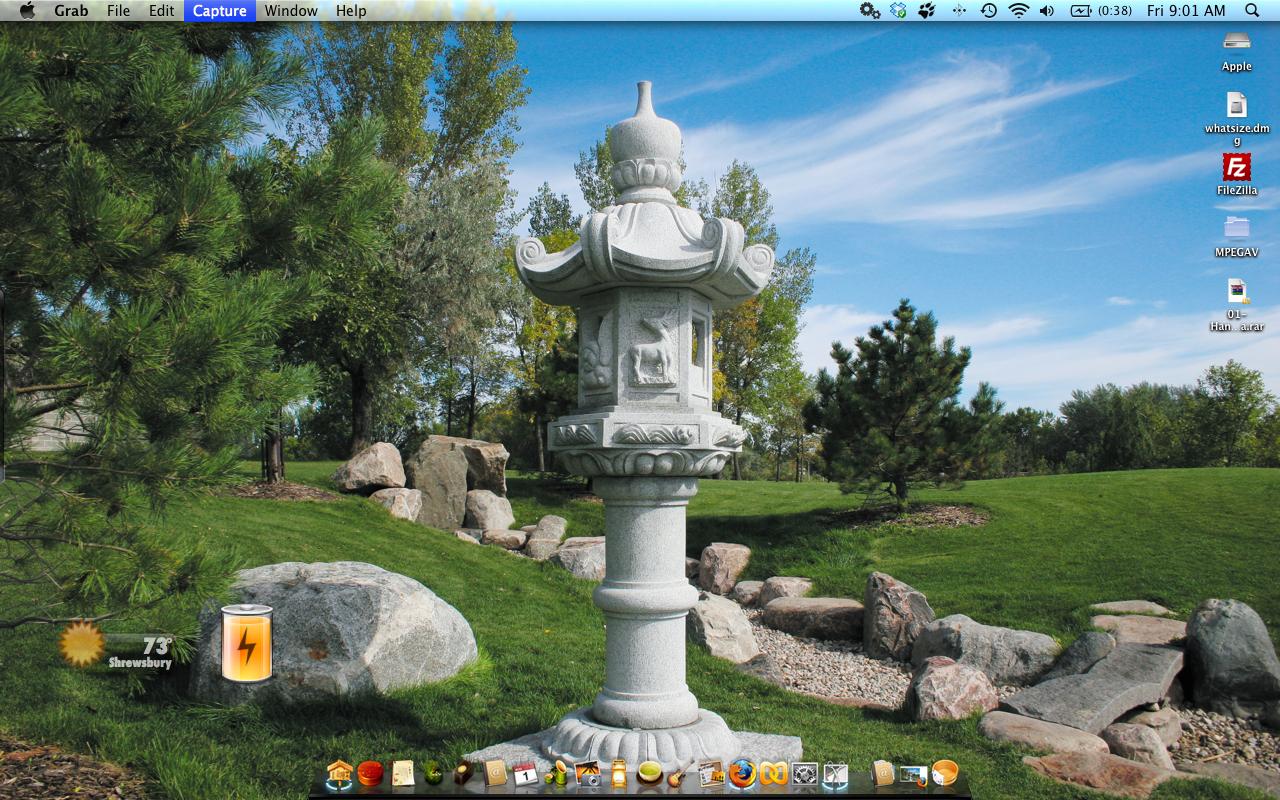Image resolution: width=1280 pixels, height=800 pixels.
Task: Click the Fri 9:01 AM clock
Action: 1186,10
